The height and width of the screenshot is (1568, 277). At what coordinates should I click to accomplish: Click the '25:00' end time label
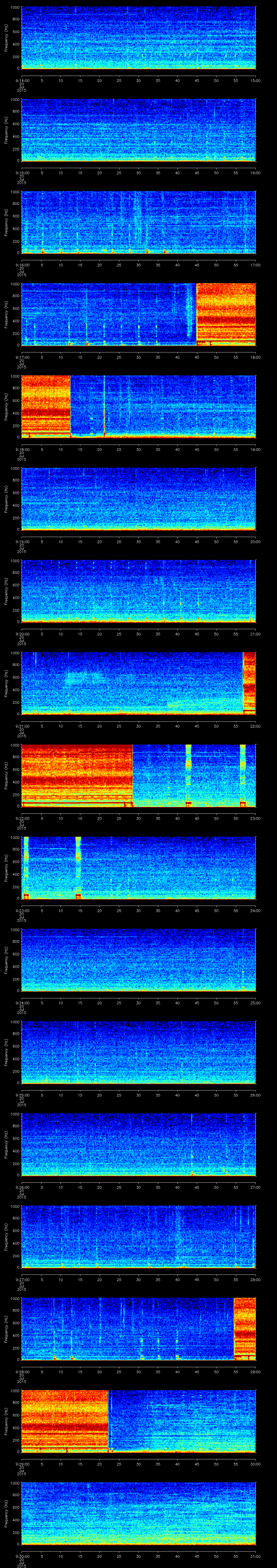tap(255, 1003)
